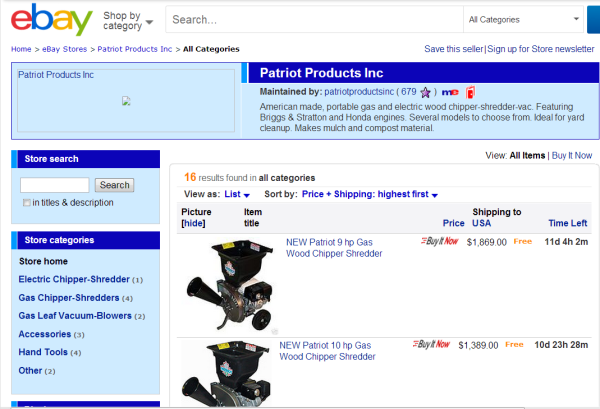The width and height of the screenshot is (600, 409).
Task: Open NEW Patriot 10 hp Gas Chipper listing
Action: pos(327,351)
